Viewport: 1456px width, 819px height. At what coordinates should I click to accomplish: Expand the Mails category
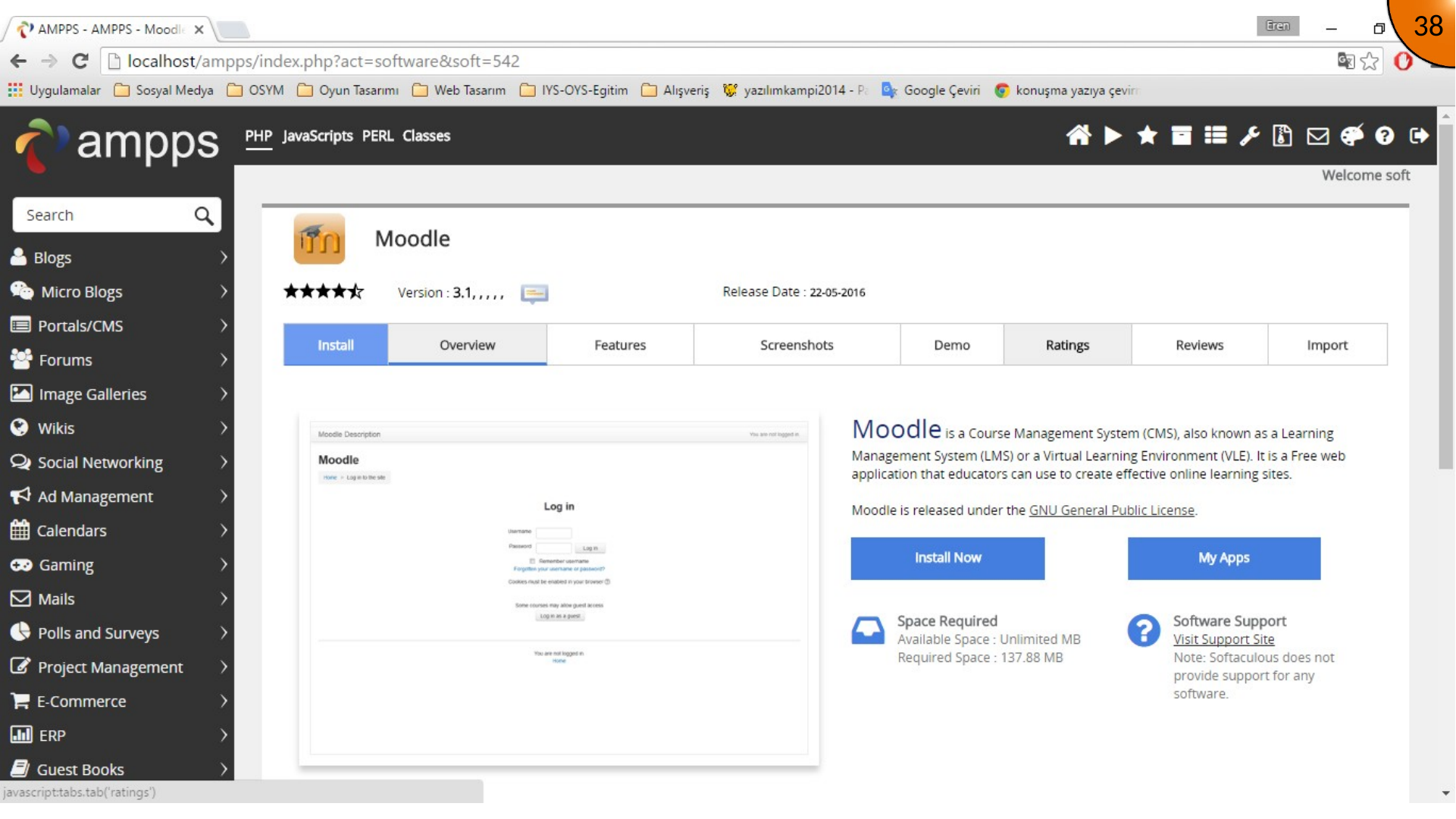(117, 599)
